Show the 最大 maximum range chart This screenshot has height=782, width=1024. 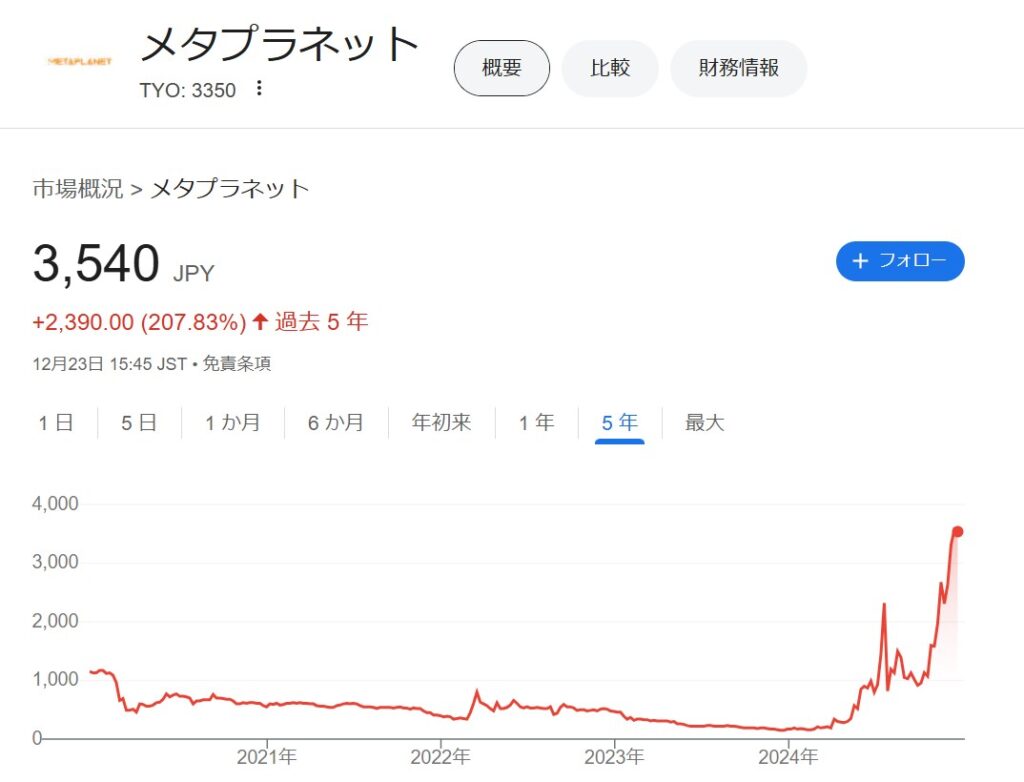pyautogui.click(x=705, y=423)
